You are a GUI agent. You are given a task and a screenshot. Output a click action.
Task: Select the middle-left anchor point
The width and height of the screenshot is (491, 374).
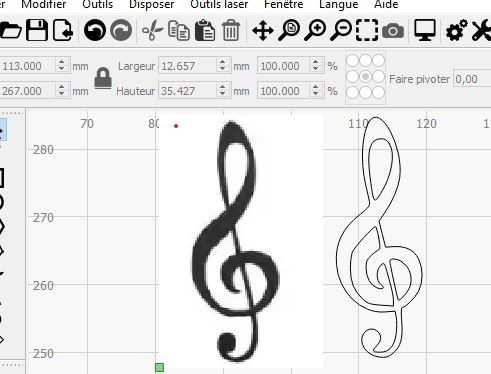(353, 77)
